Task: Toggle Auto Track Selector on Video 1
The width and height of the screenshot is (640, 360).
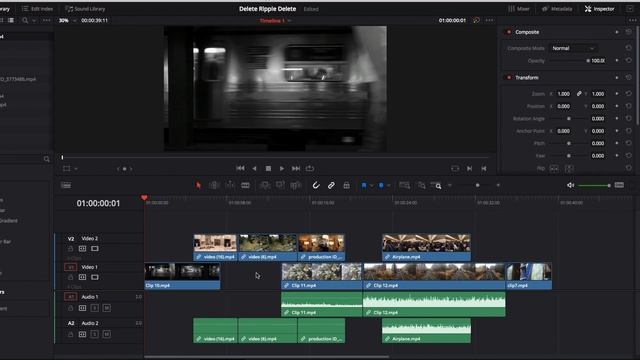Action: point(82,277)
